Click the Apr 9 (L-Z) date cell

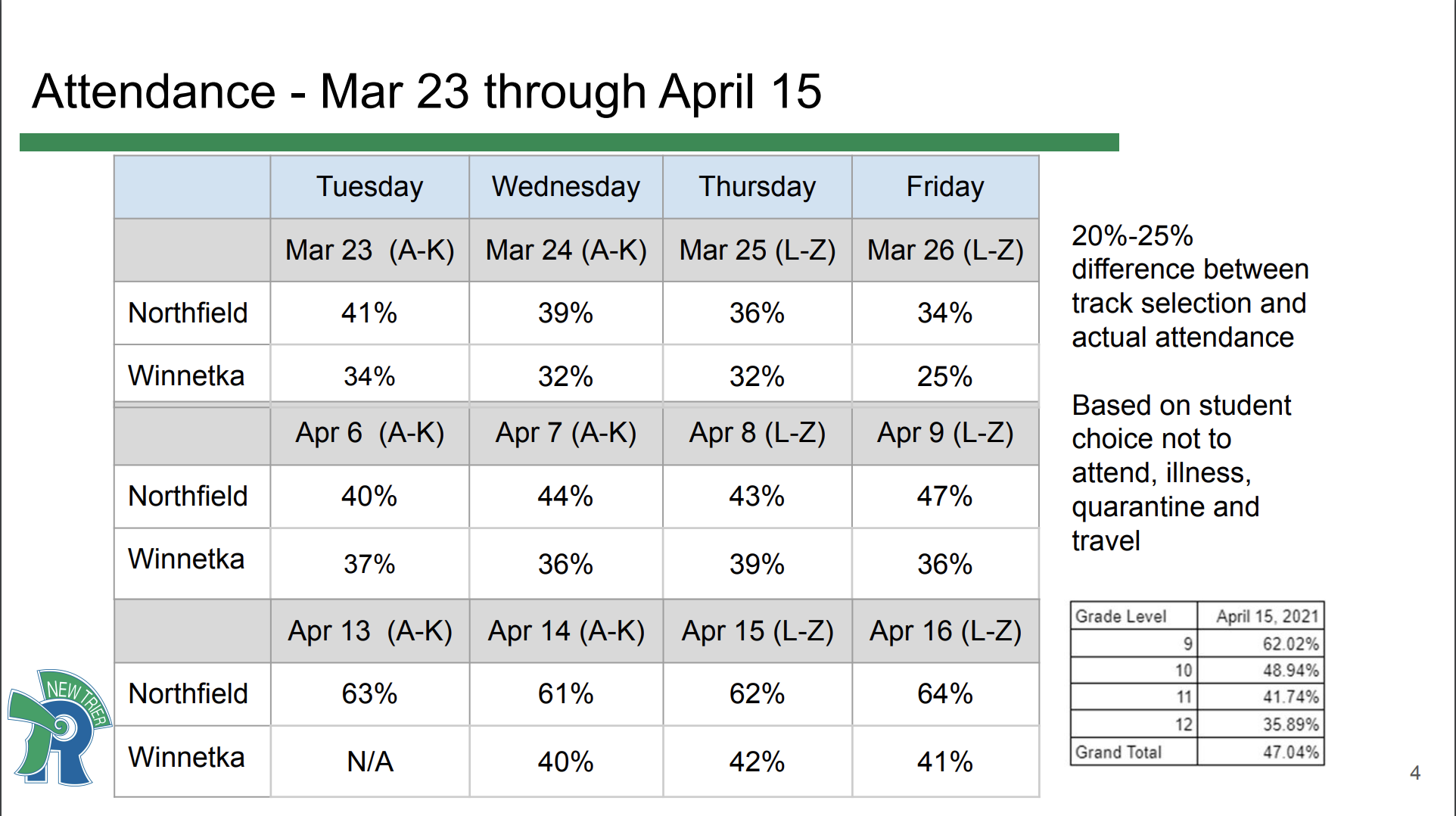pyautogui.click(x=944, y=434)
